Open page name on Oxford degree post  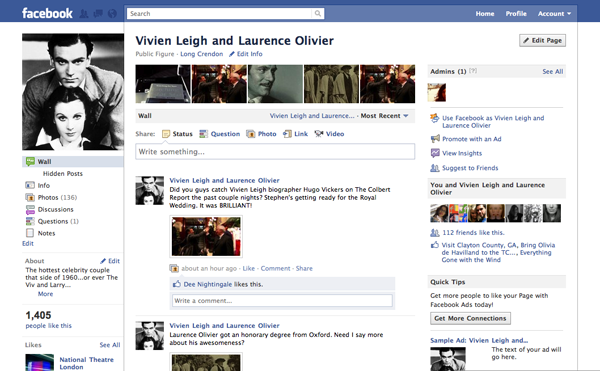225,326
